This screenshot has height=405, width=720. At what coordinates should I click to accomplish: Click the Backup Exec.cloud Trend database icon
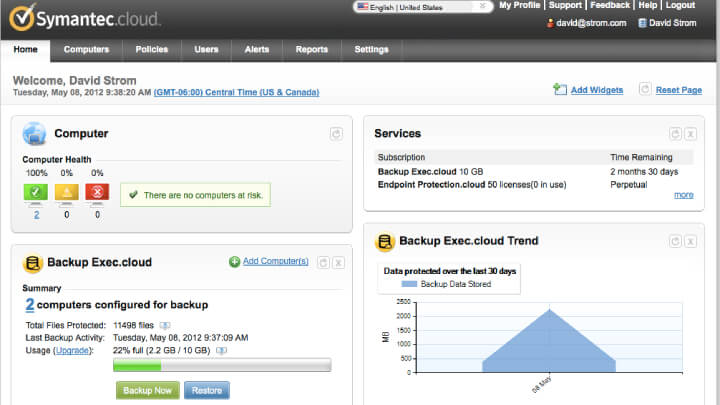point(385,242)
